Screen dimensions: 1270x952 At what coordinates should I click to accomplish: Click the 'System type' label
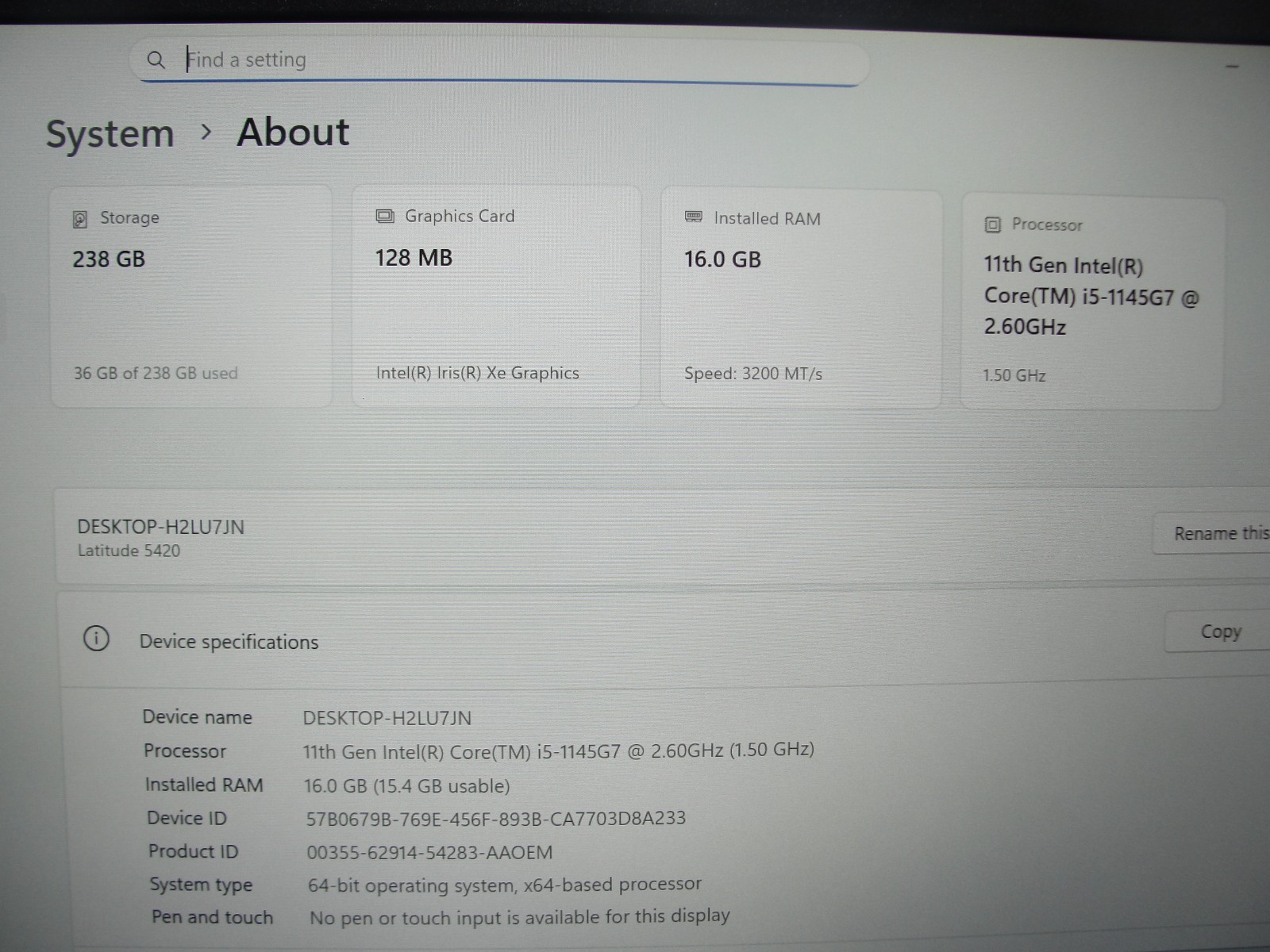click(202, 885)
